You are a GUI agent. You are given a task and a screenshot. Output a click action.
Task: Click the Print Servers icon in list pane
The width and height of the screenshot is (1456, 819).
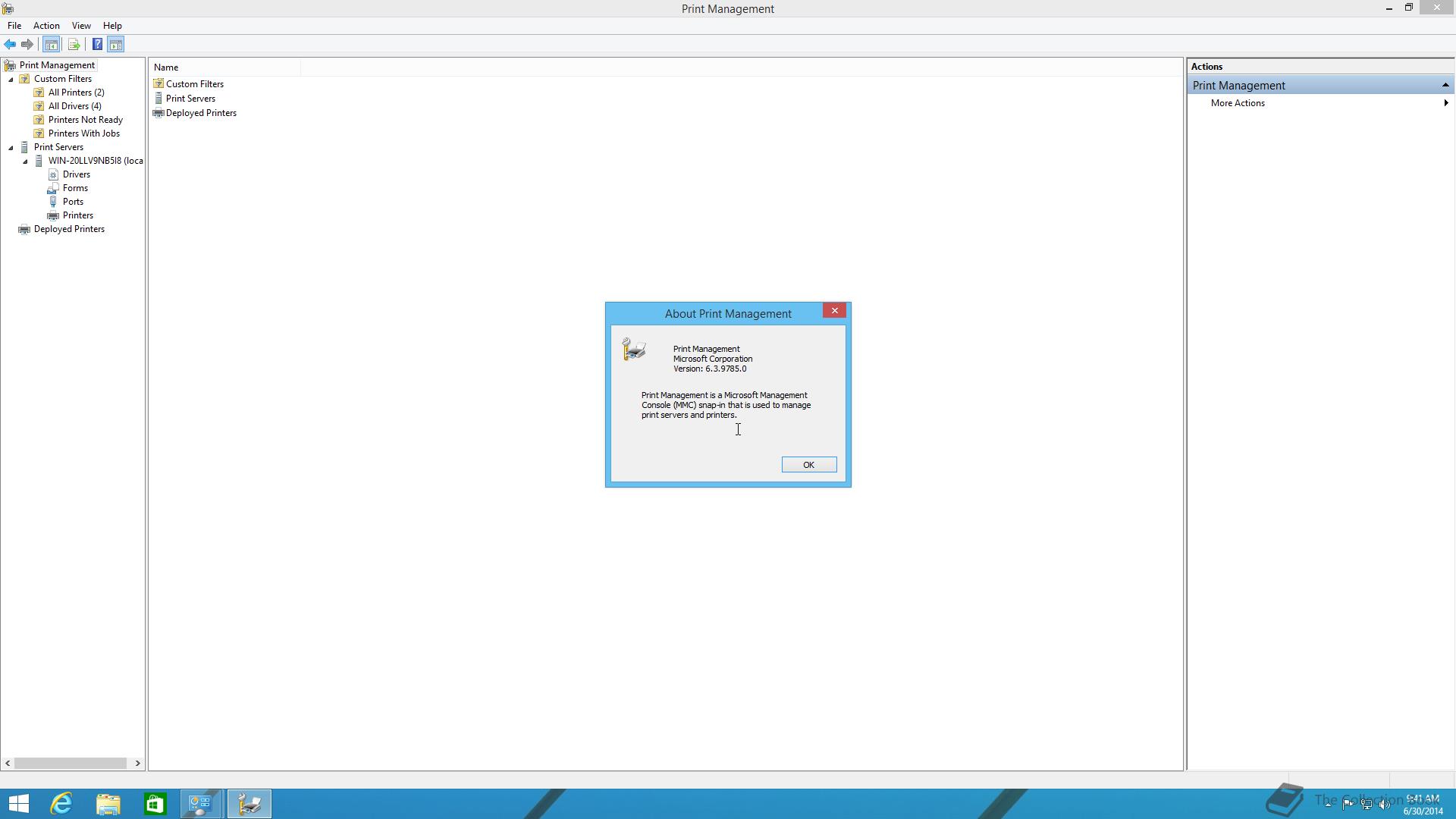[158, 99]
